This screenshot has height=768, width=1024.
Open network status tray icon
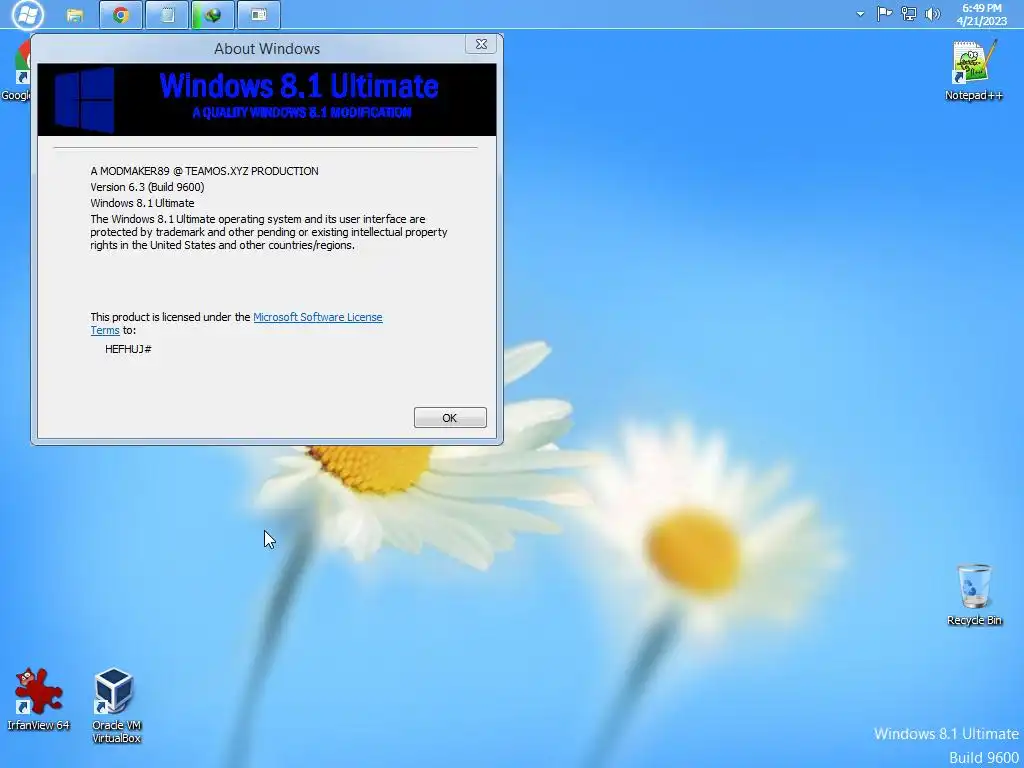[908, 14]
